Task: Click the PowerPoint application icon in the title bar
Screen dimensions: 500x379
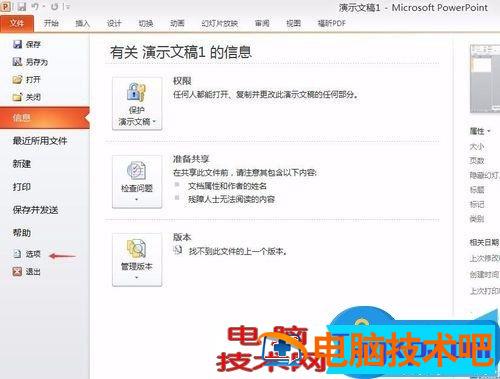Action: tap(6, 6)
